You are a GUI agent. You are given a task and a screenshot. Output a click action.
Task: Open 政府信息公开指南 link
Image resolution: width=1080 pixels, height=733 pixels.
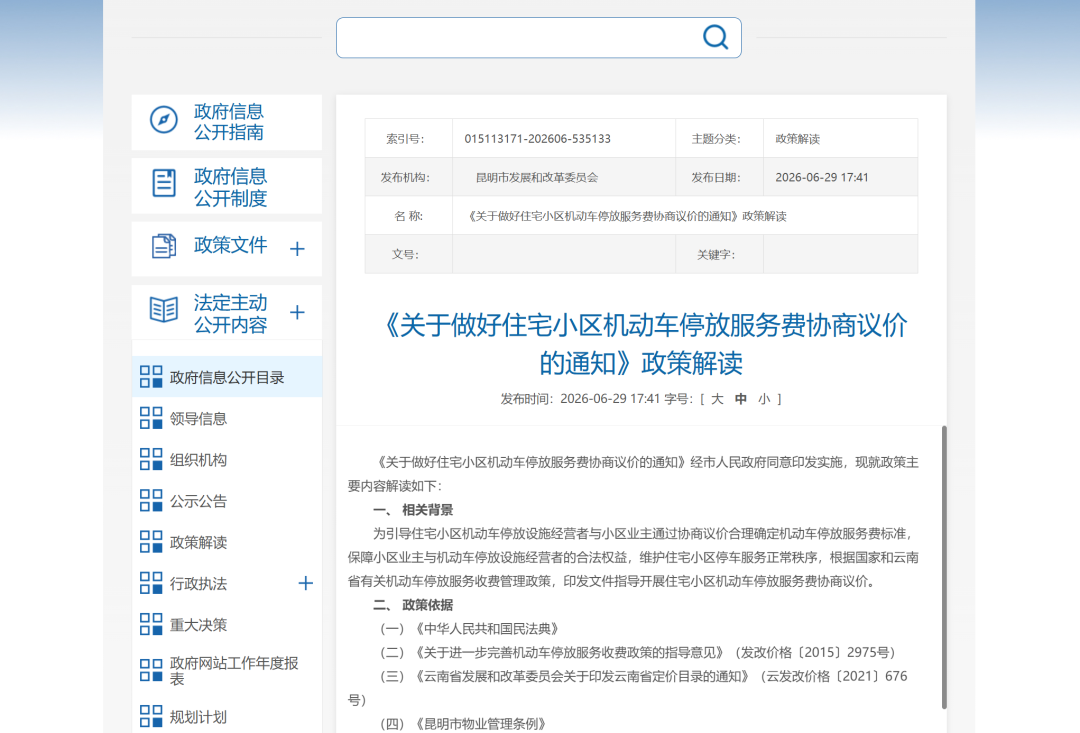[x=229, y=122]
